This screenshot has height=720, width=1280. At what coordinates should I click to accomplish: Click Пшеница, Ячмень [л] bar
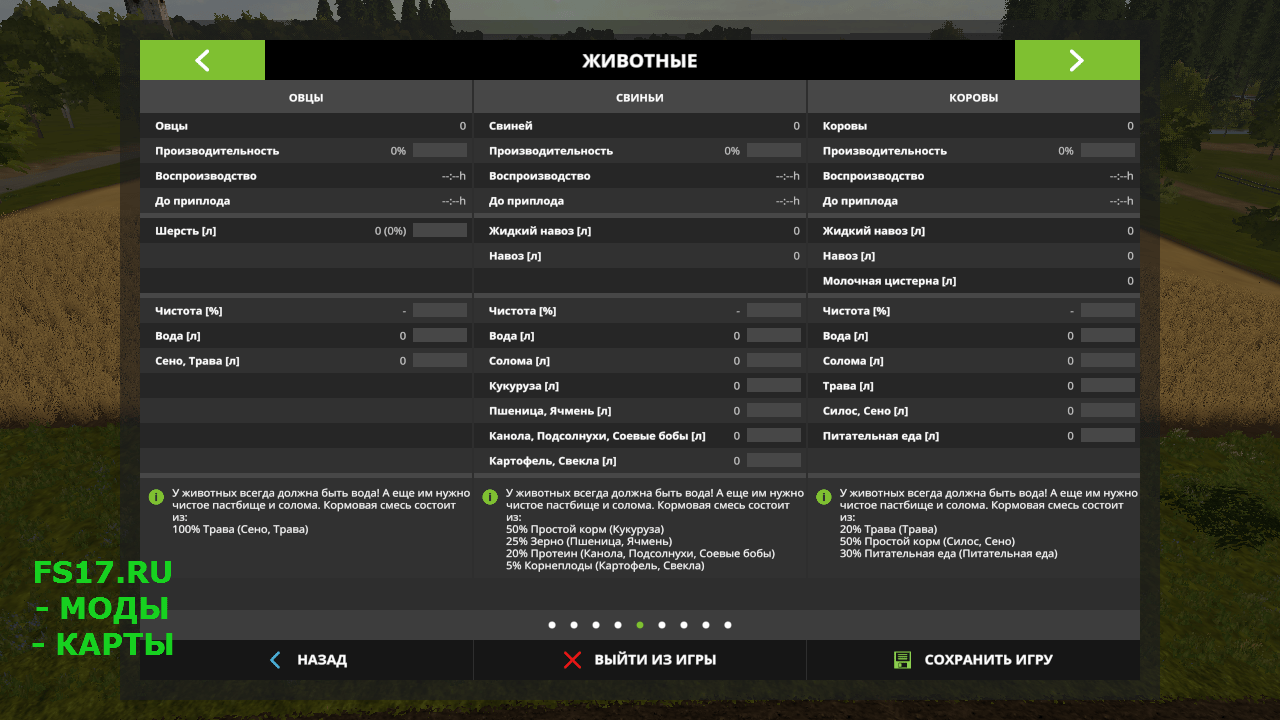click(774, 411)
